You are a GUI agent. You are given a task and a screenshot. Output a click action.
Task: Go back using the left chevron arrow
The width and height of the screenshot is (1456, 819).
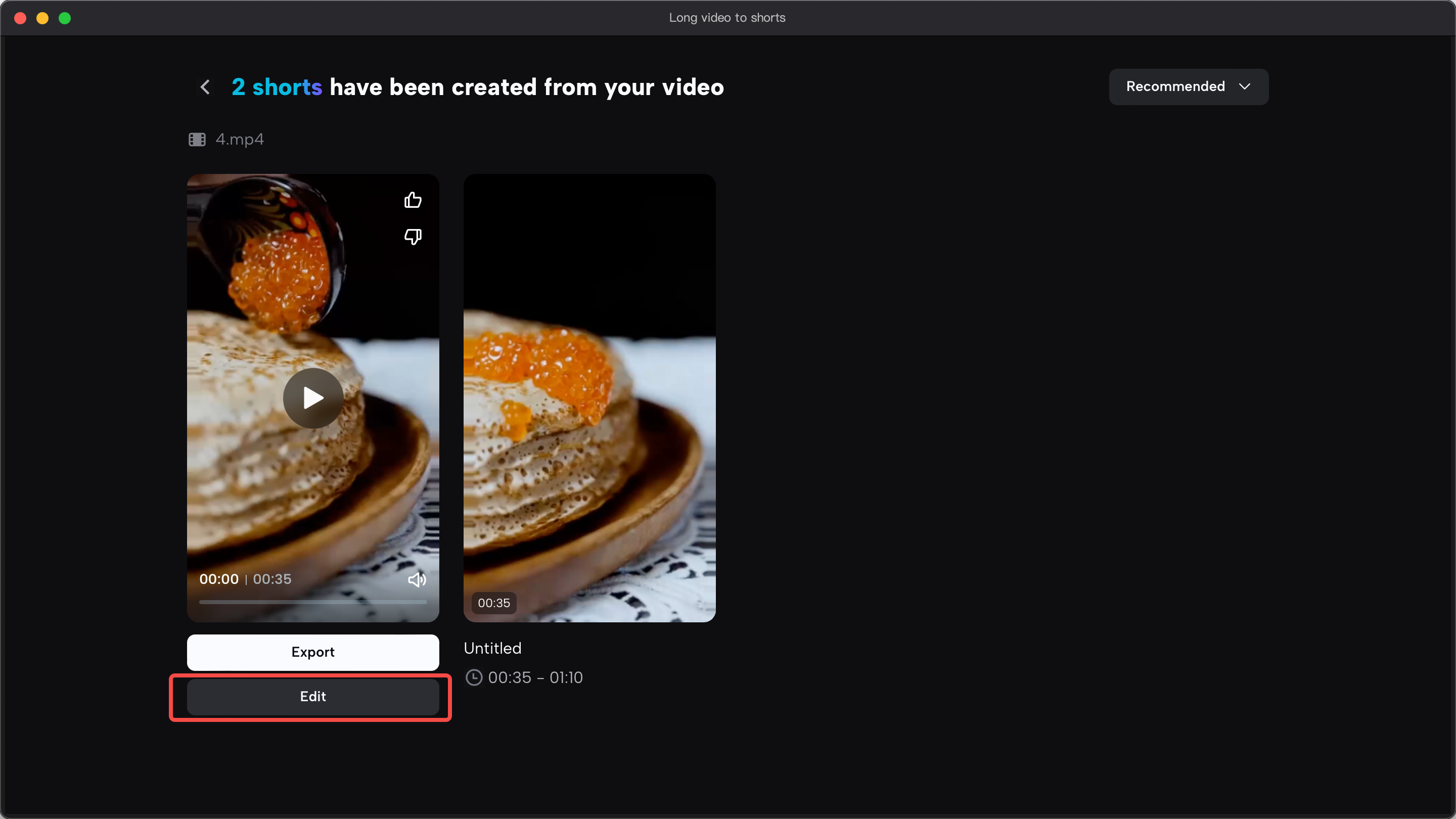pyautogui.click(x=205, y=87)
